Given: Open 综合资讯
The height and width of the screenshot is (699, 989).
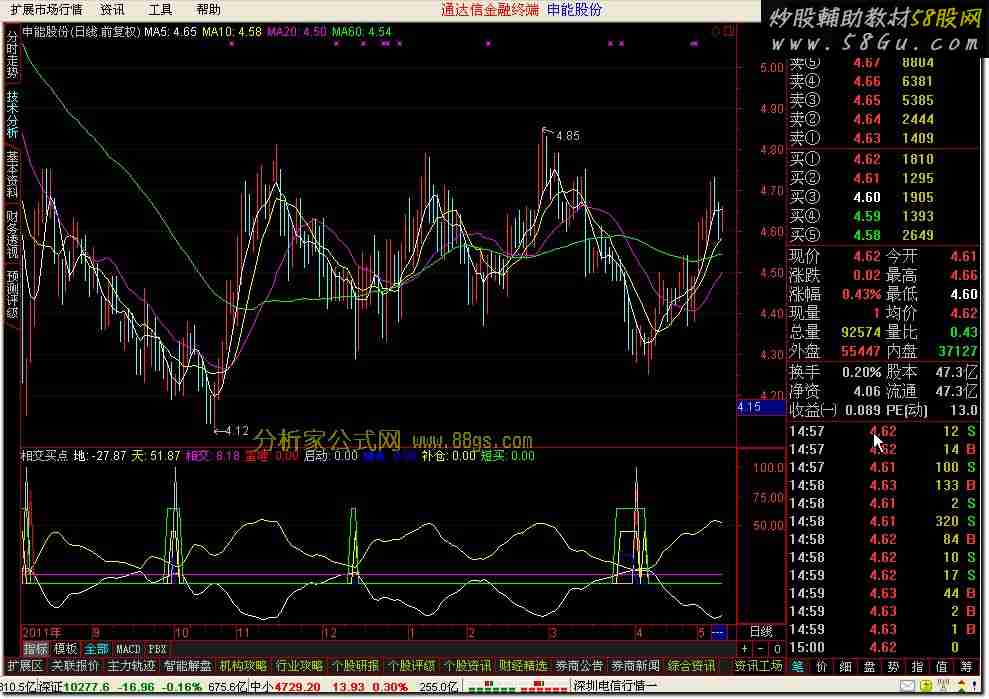Looking at the screenshot, I should click(x=691, y=666).
